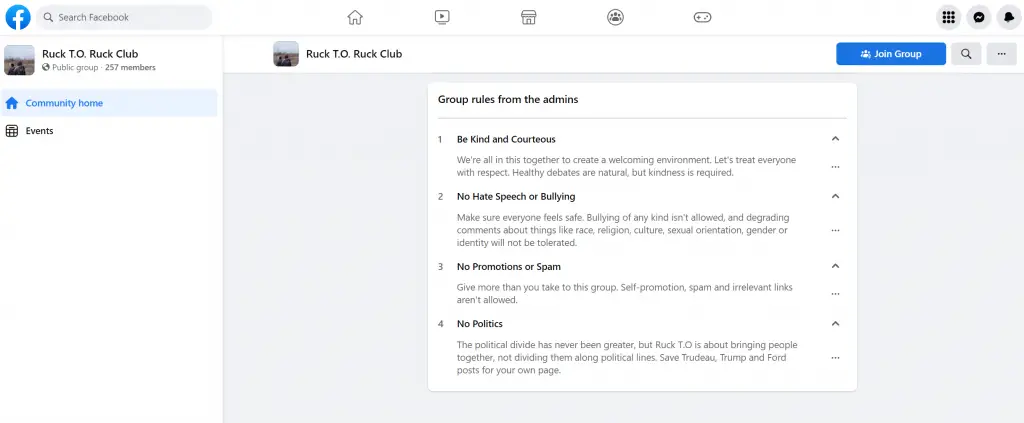Click the No Promotions or Spam heading
This screenshot has height=423, width=1024.
[x=509, y=266]
